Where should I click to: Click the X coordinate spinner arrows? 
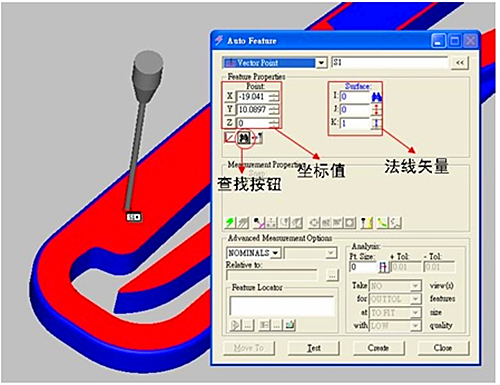[x=274, y=97]
